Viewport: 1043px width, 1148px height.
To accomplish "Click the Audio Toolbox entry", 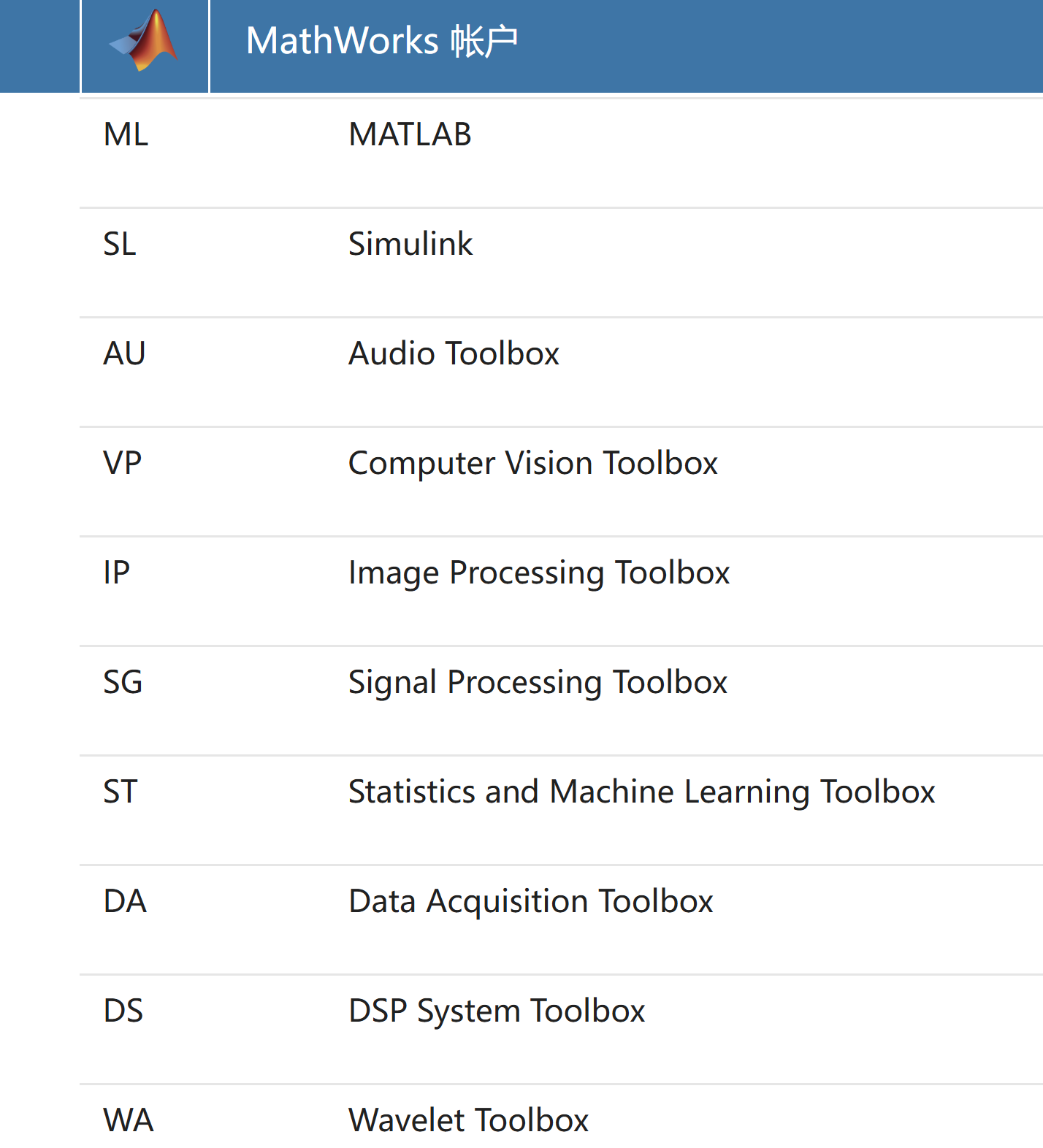I will 454,353.
